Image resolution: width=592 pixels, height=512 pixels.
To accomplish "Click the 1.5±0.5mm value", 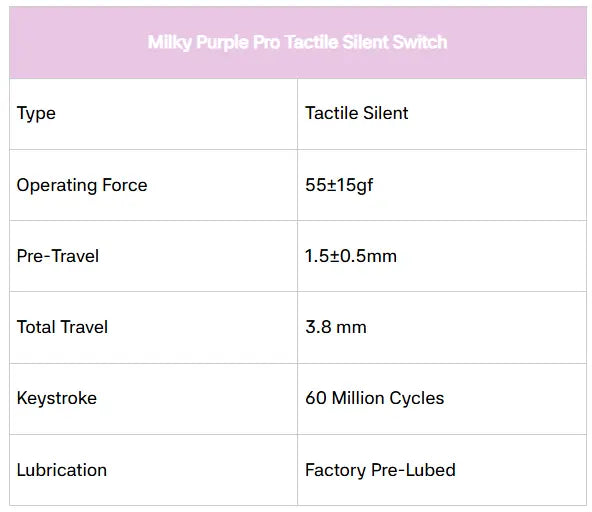I will click(x=351, y=256).
